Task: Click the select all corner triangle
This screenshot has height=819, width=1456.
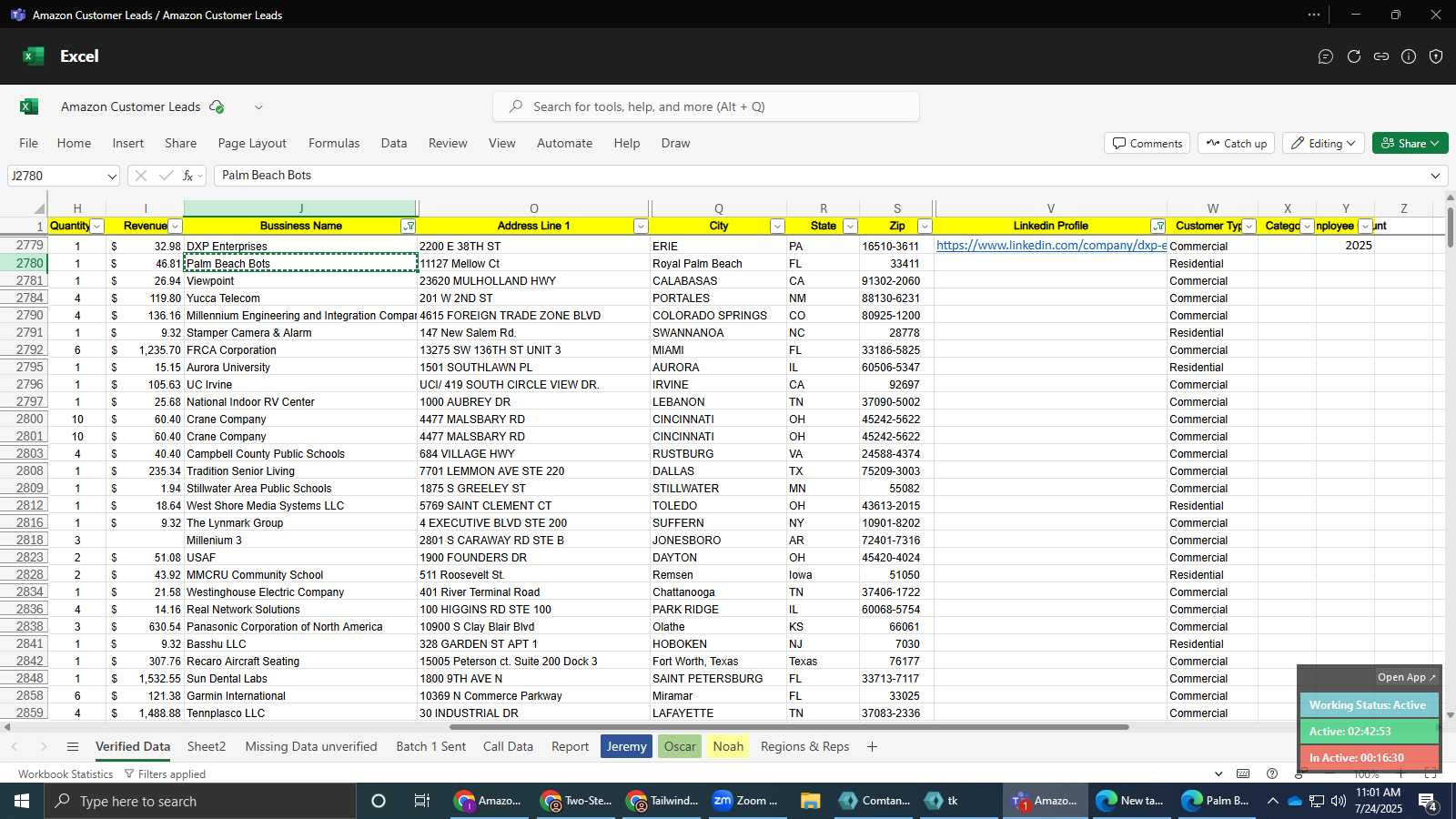Action: pyautogui.click(x=39, y=208)
